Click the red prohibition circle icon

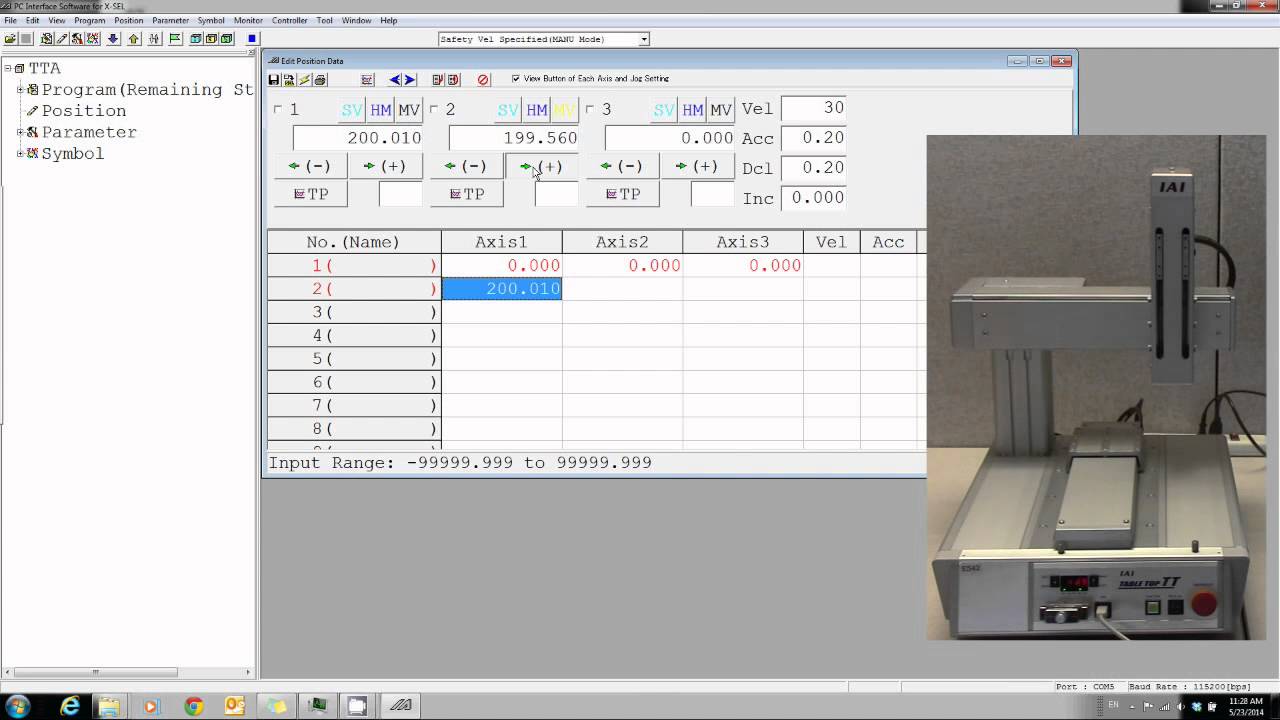[483, 79]
